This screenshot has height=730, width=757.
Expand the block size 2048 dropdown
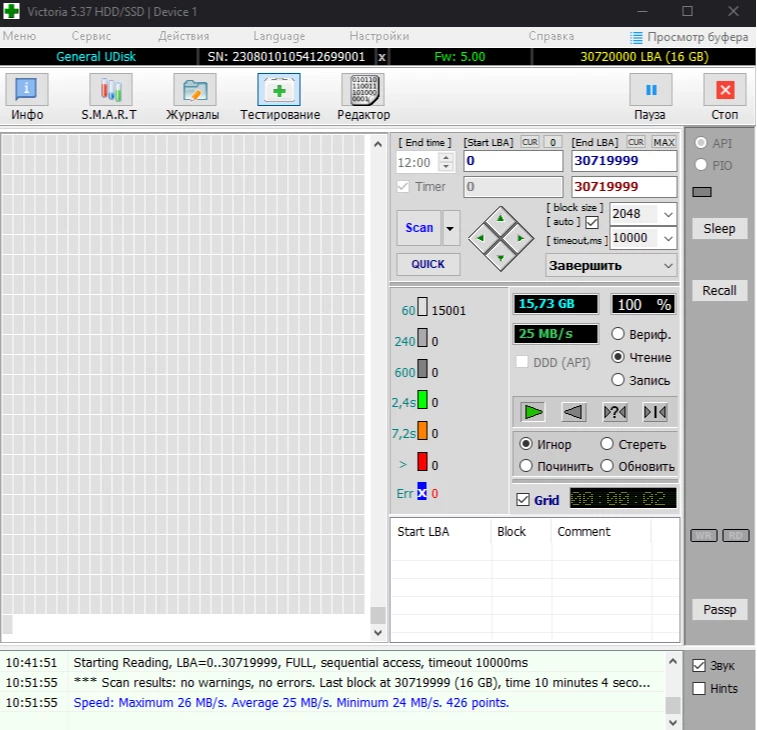[x=667, y=214]
